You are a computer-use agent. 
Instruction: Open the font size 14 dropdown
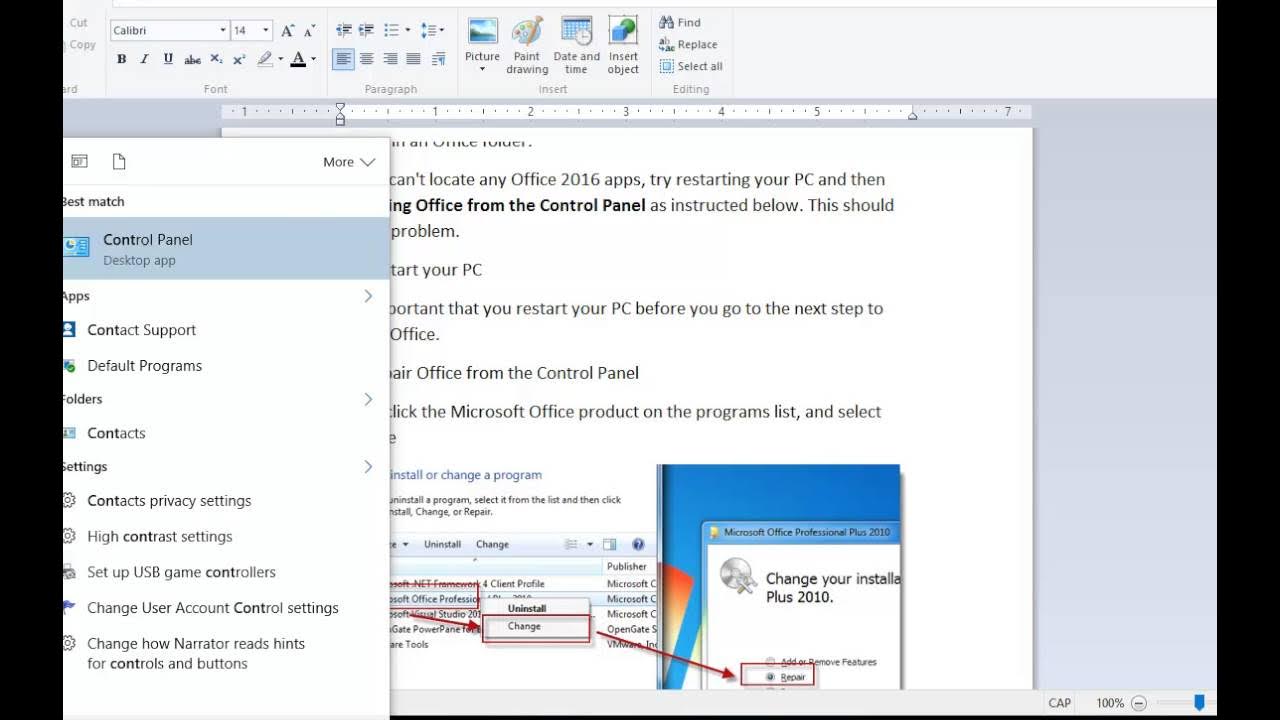[x=265, y=31]
